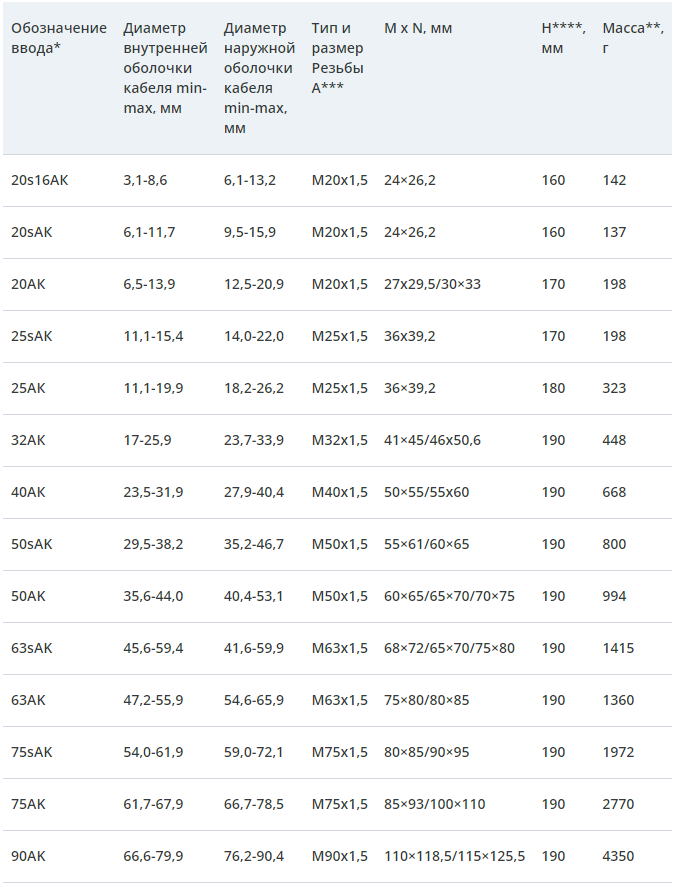Viewport: 675px width, 890px height.
Task: Click the 25sAK row label
Action: pos(32,336)
